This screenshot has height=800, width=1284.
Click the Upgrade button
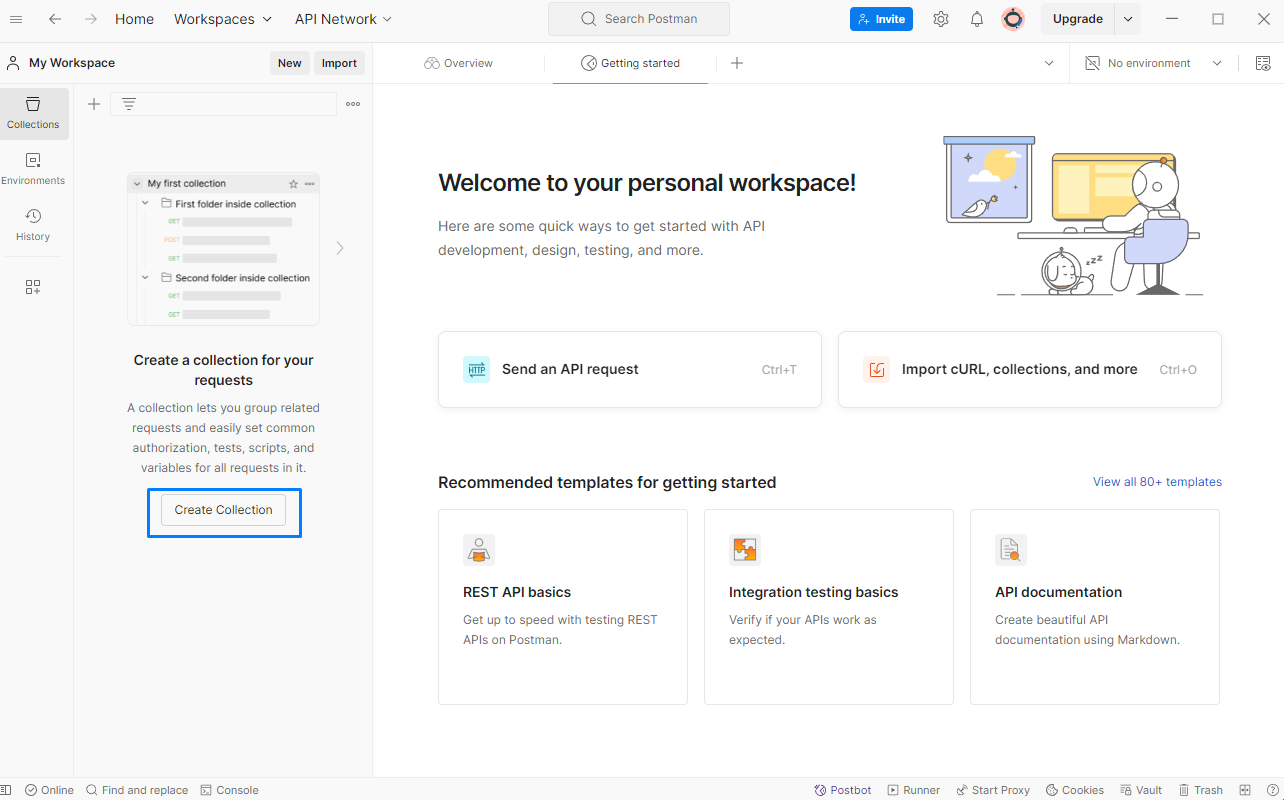click(x=1078, y=19)
